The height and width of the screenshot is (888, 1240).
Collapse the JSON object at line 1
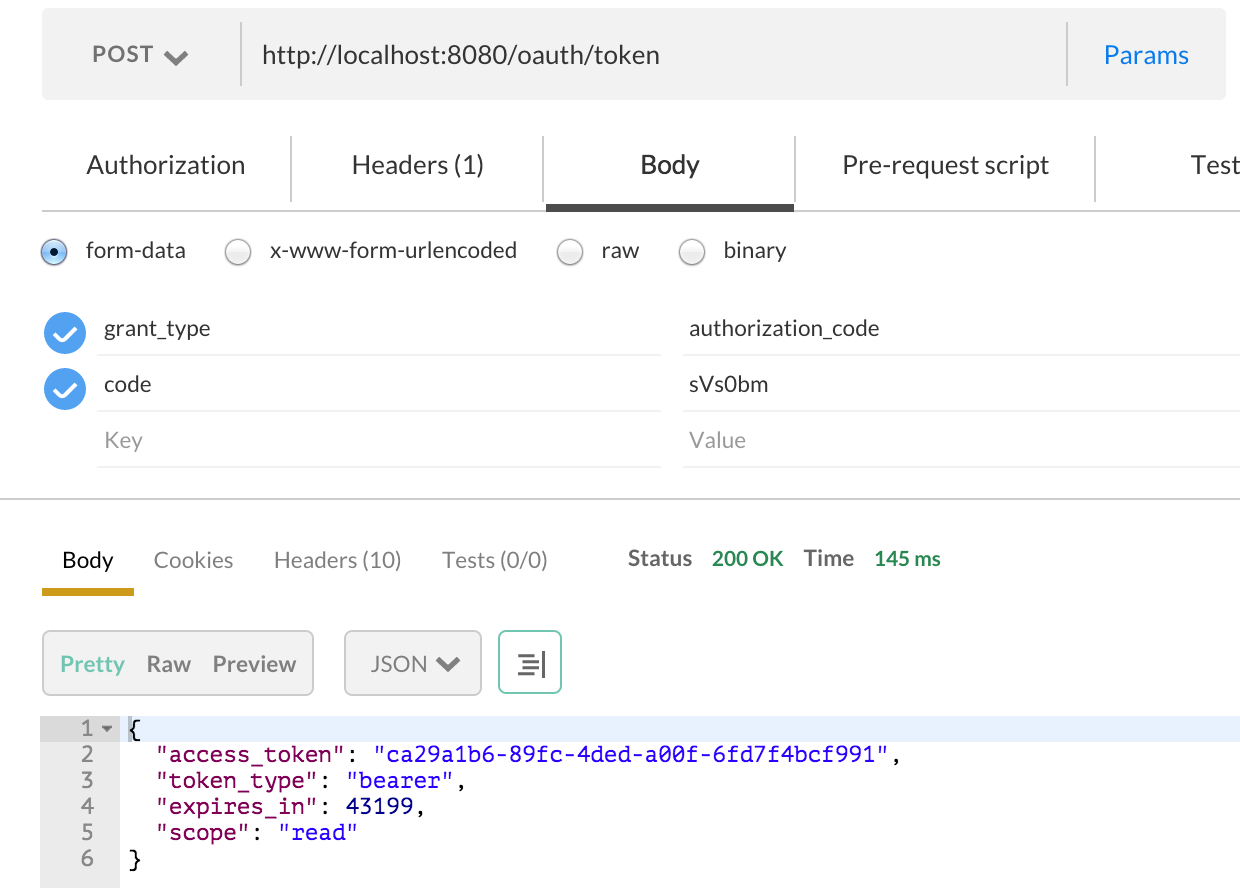107,729
